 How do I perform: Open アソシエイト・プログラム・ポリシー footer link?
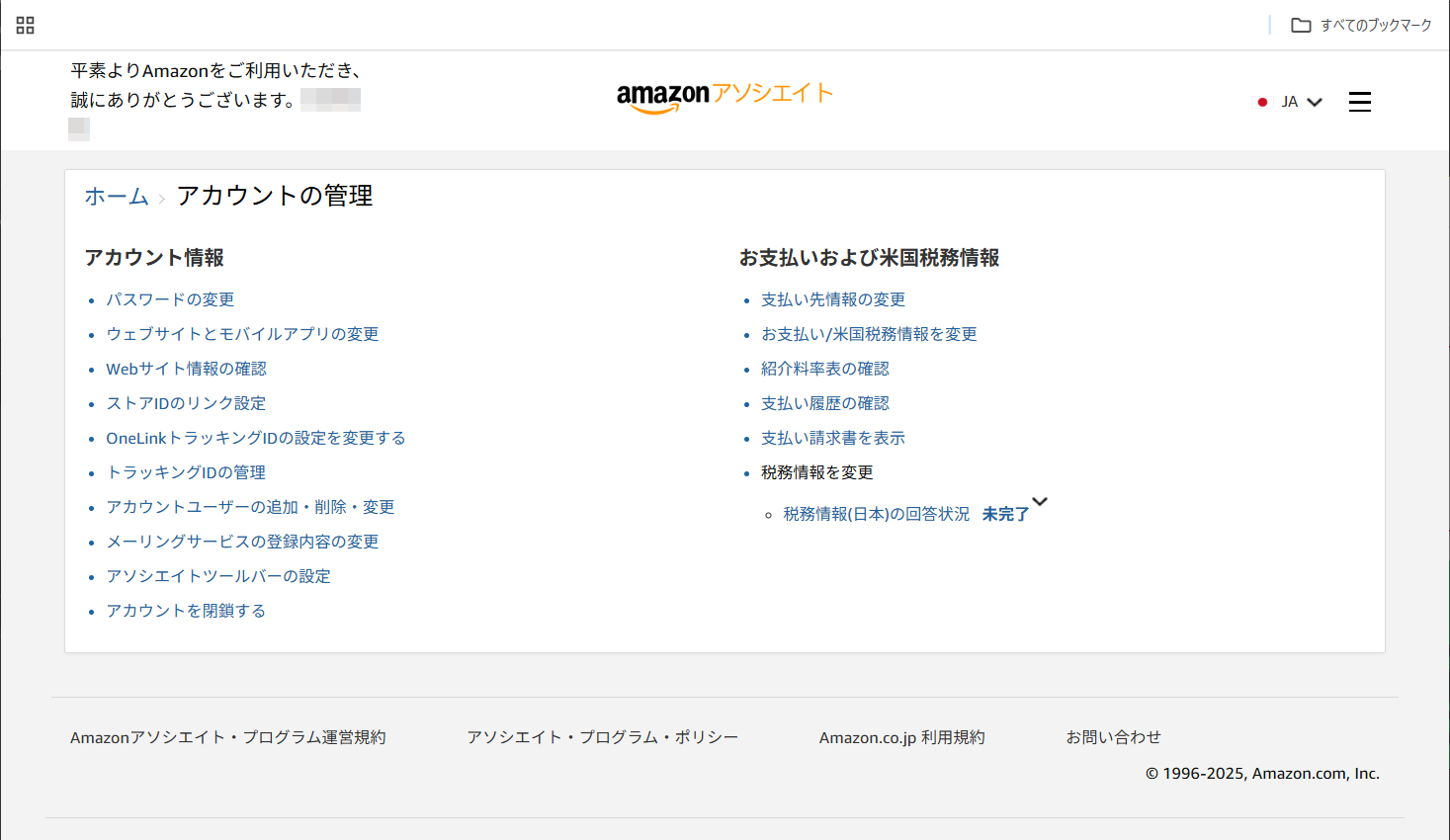[x=602, y=737]
